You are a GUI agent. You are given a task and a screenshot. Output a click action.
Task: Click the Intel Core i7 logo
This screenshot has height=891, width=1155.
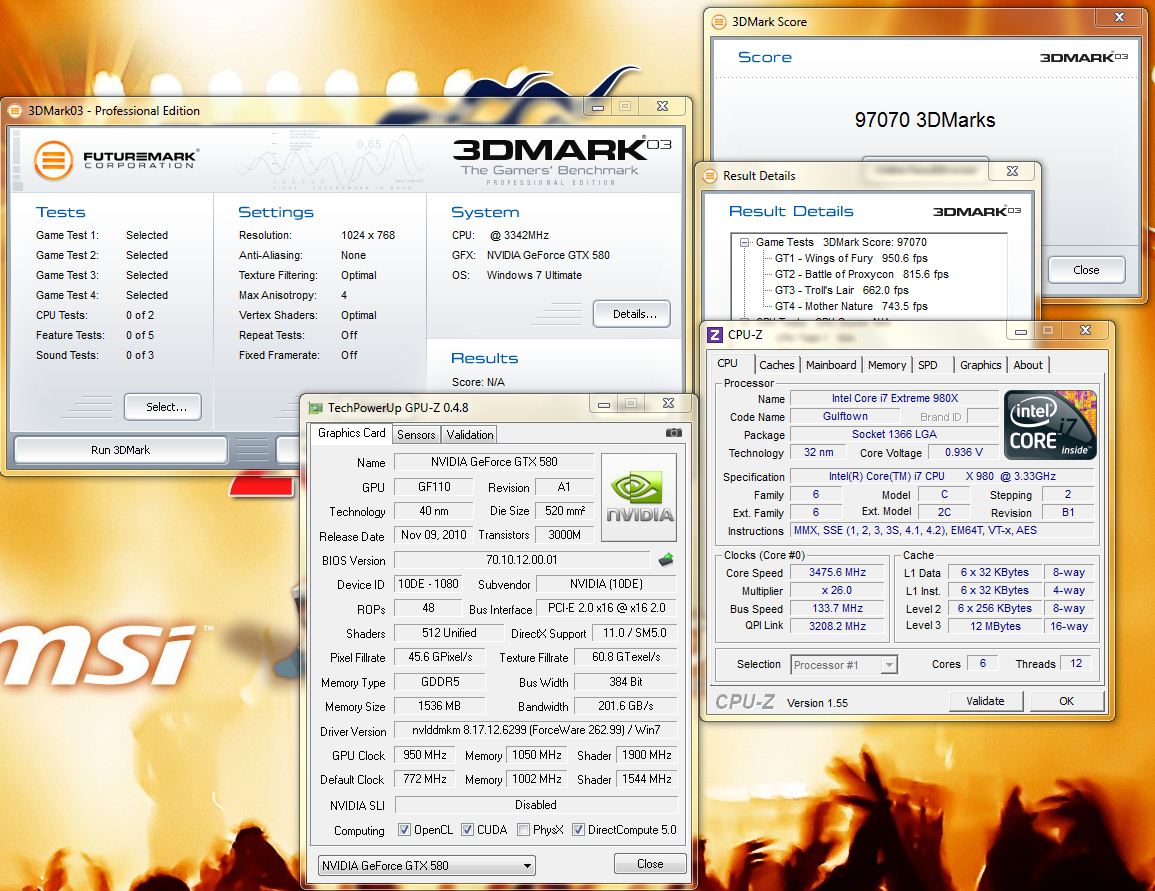pos(1050,425)
